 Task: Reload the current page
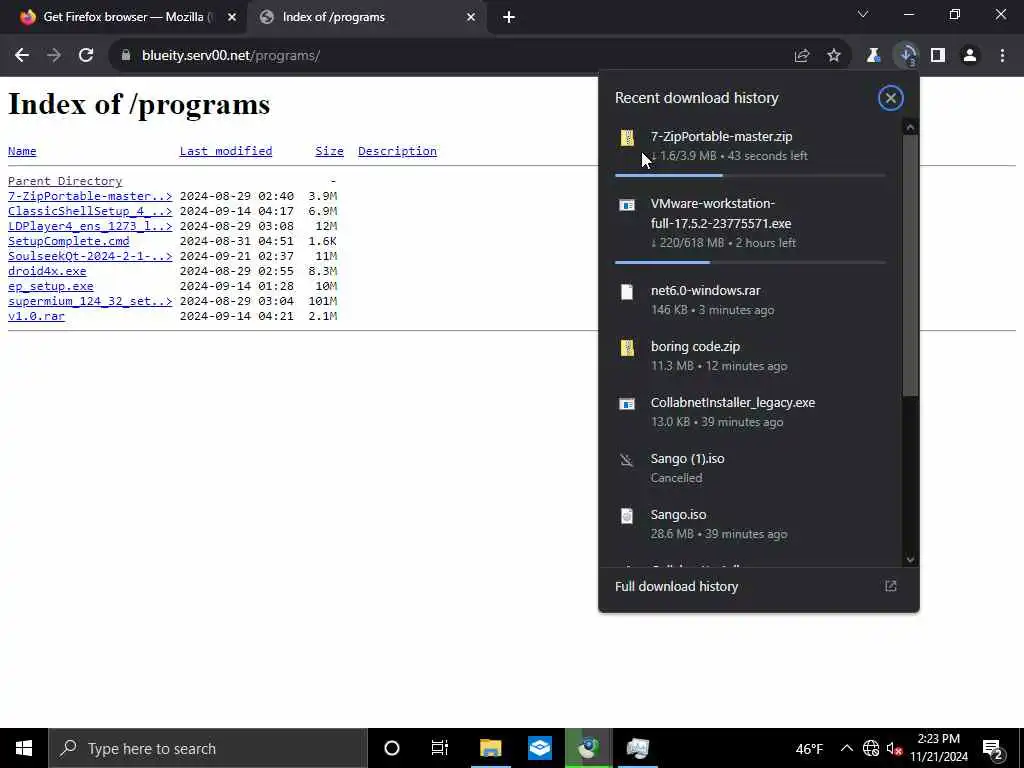pyautogui.click(x=86, y=56)
